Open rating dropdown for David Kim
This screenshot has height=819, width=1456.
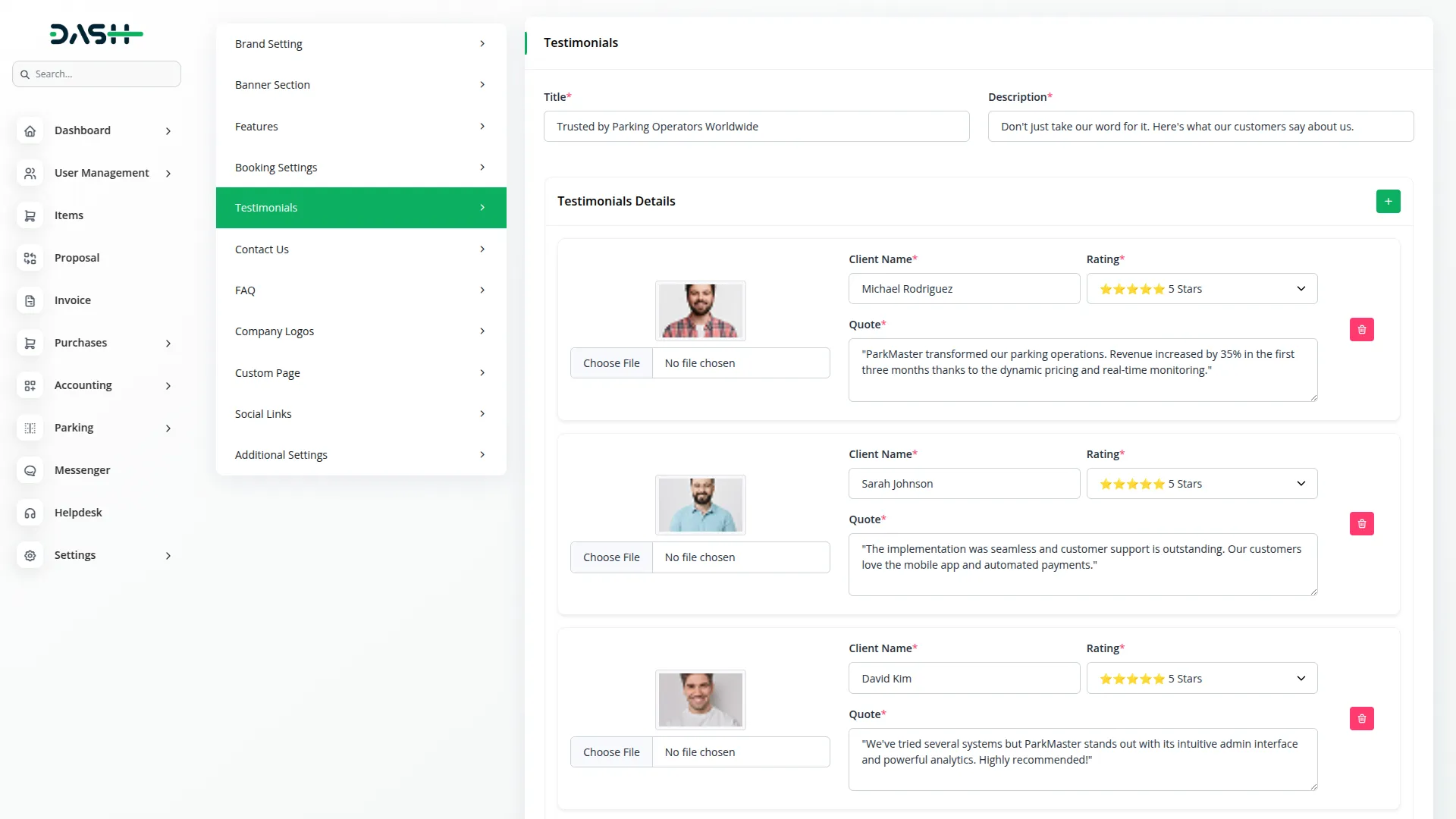pyautogui.click(x=1201, y=679)
